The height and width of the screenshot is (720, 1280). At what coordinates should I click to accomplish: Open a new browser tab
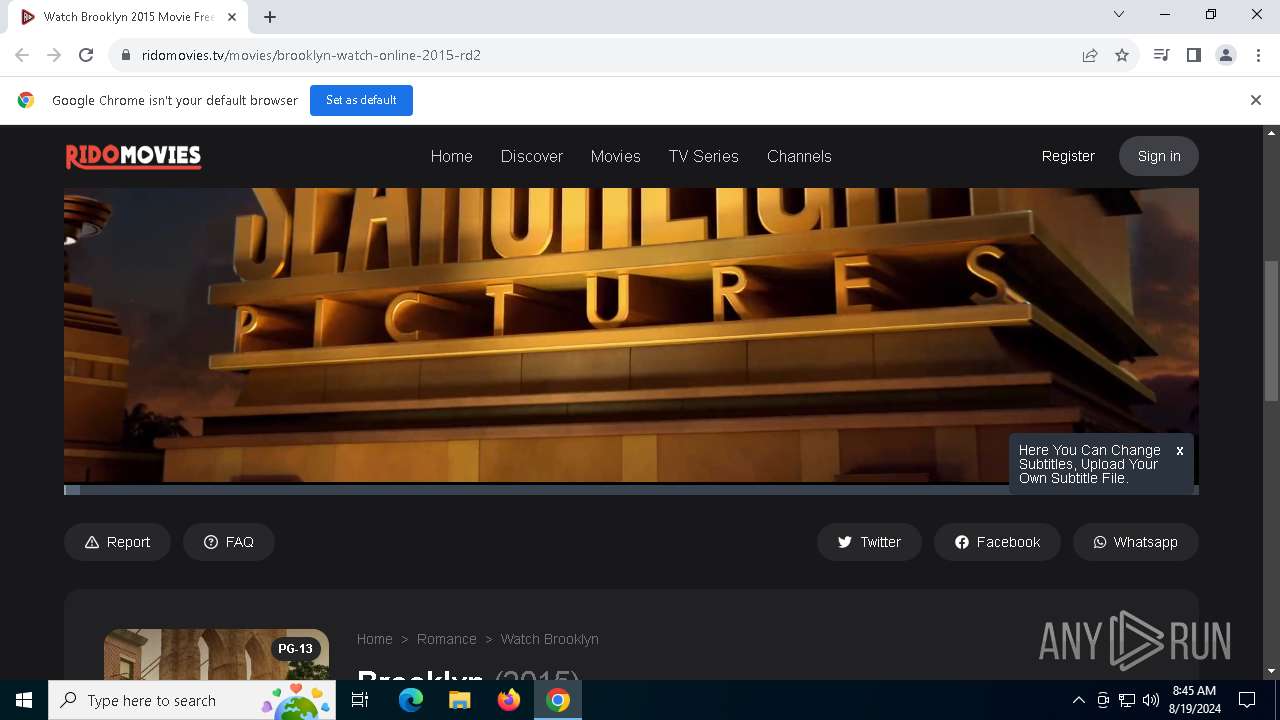point(270,17)
